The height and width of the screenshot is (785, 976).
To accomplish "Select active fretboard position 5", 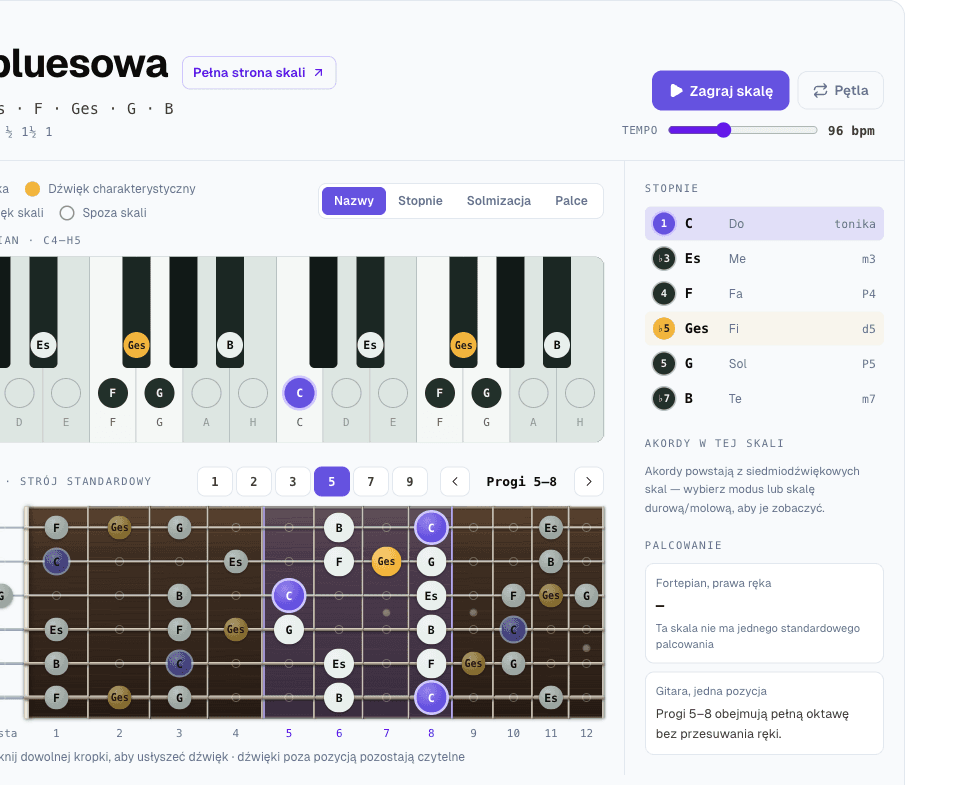I will (x=332, y=481).
